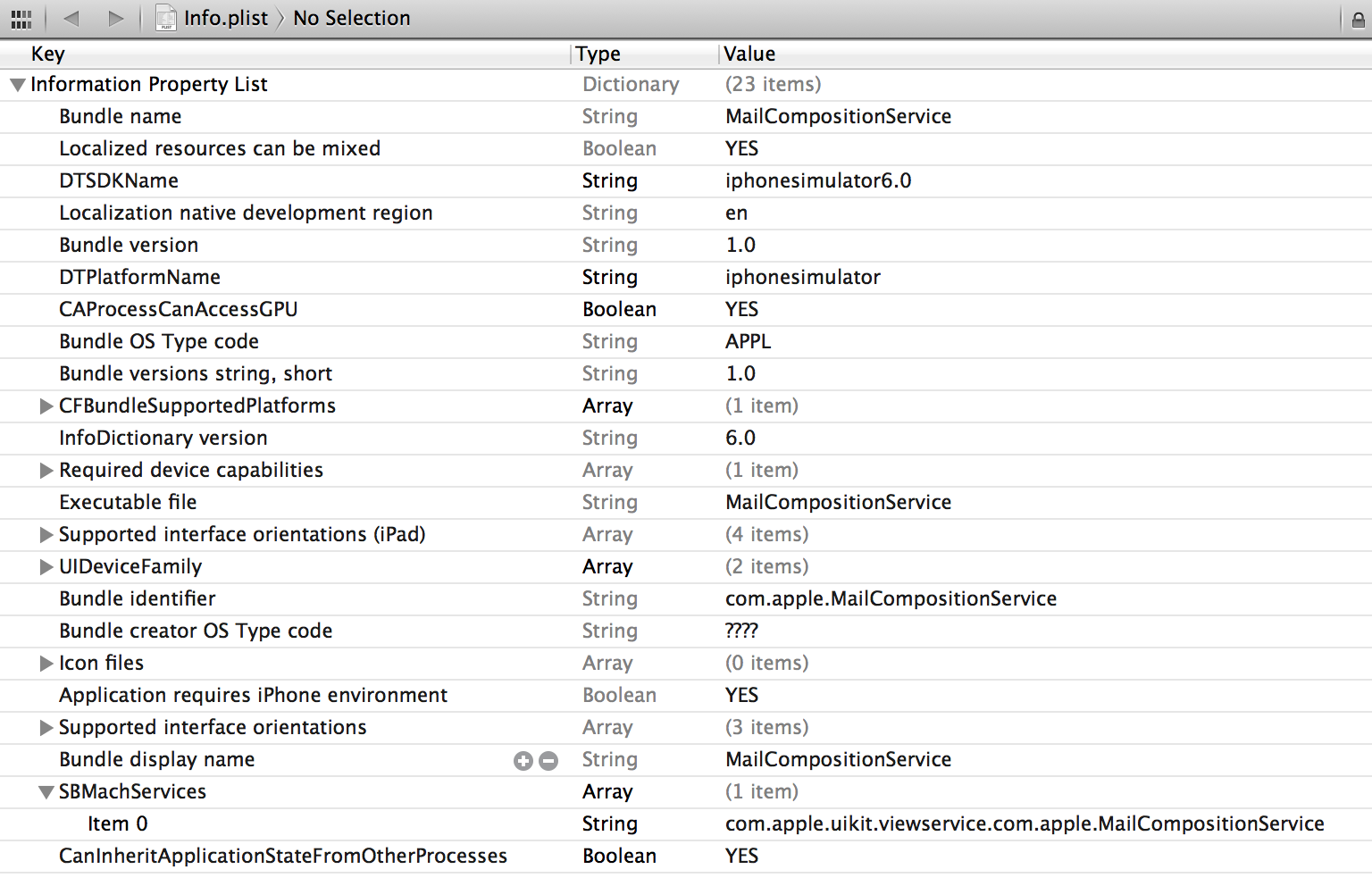The height and width of the screenshot is (886, 1372).
Task: Remove the Bundle display name row
Action: pyautogui.click(x=548, y=761)
